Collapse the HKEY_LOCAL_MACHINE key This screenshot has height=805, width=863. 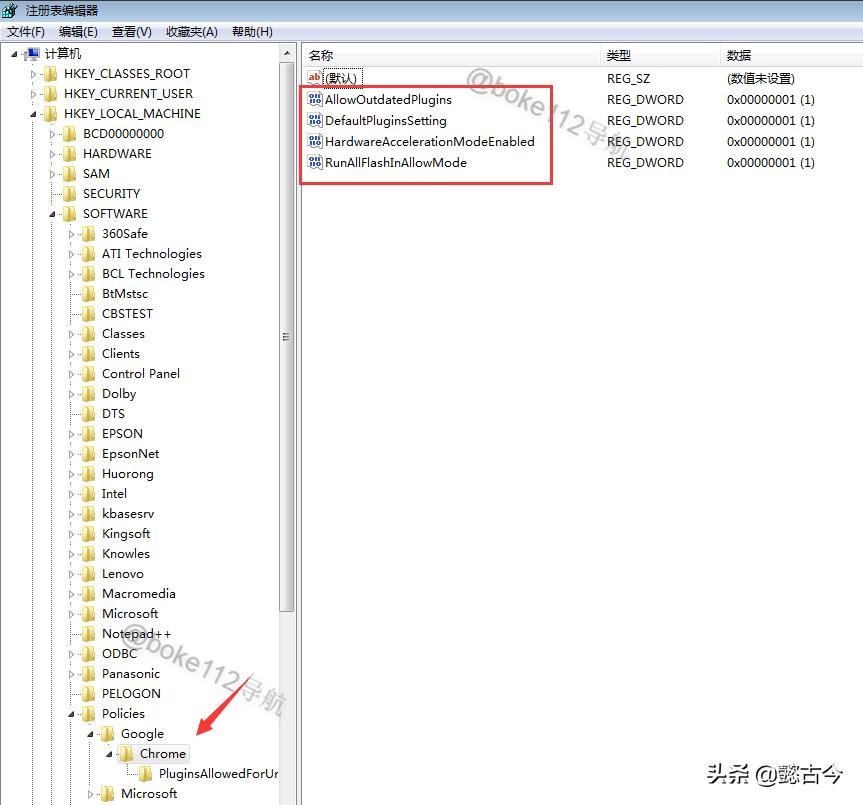click(34, 114)
